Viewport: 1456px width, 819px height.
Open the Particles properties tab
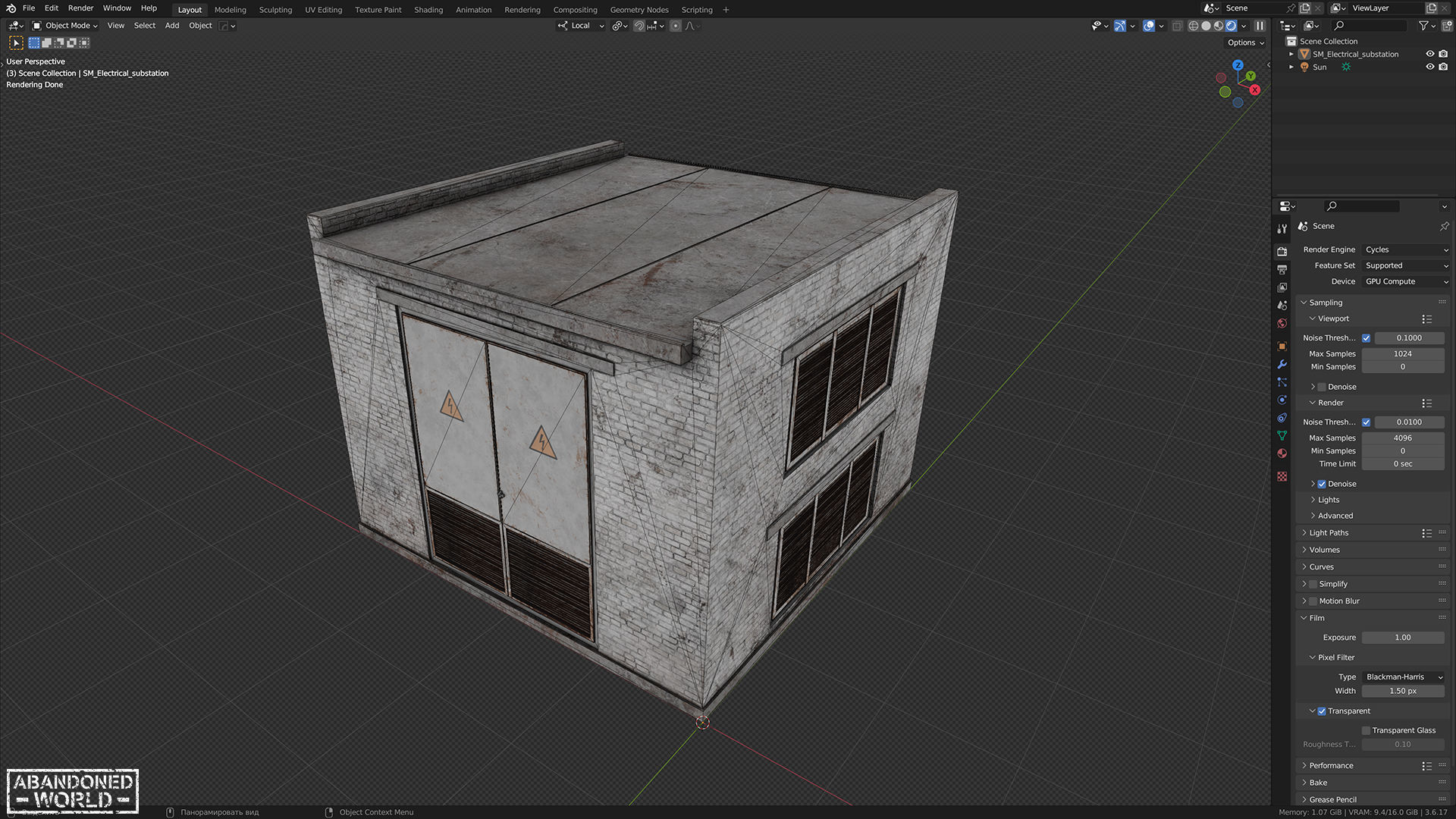click(x=1282, y=382)
